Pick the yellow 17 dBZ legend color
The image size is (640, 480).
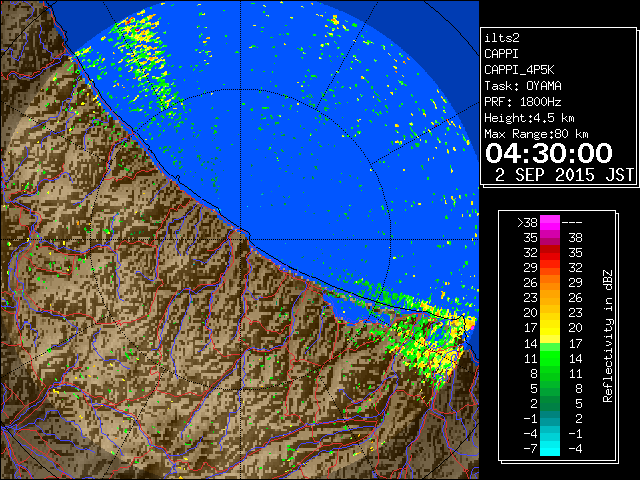[x=550, y=328]
